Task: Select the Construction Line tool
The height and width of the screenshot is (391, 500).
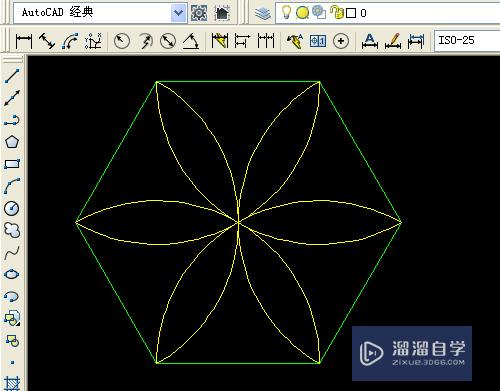Action: click(12, 98)
